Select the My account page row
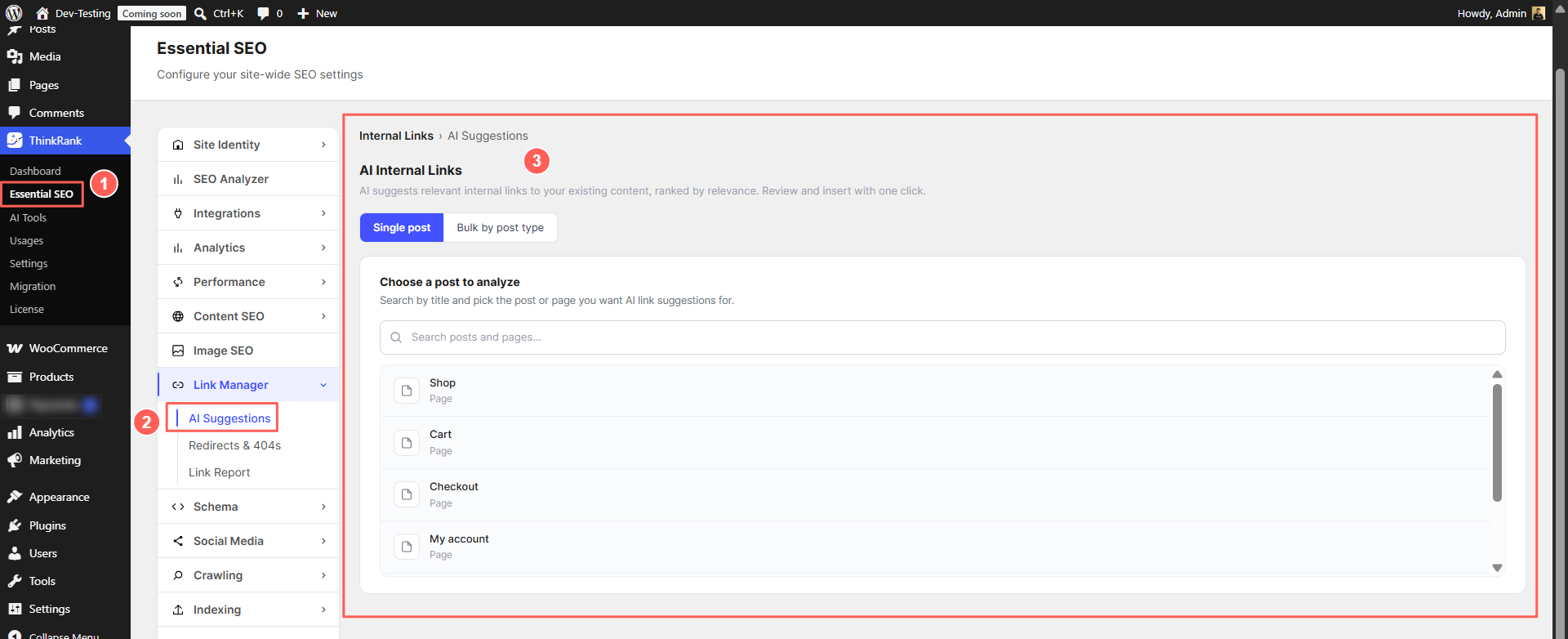The width and height of the screenshot is (1568, 639). click(934, 547)
